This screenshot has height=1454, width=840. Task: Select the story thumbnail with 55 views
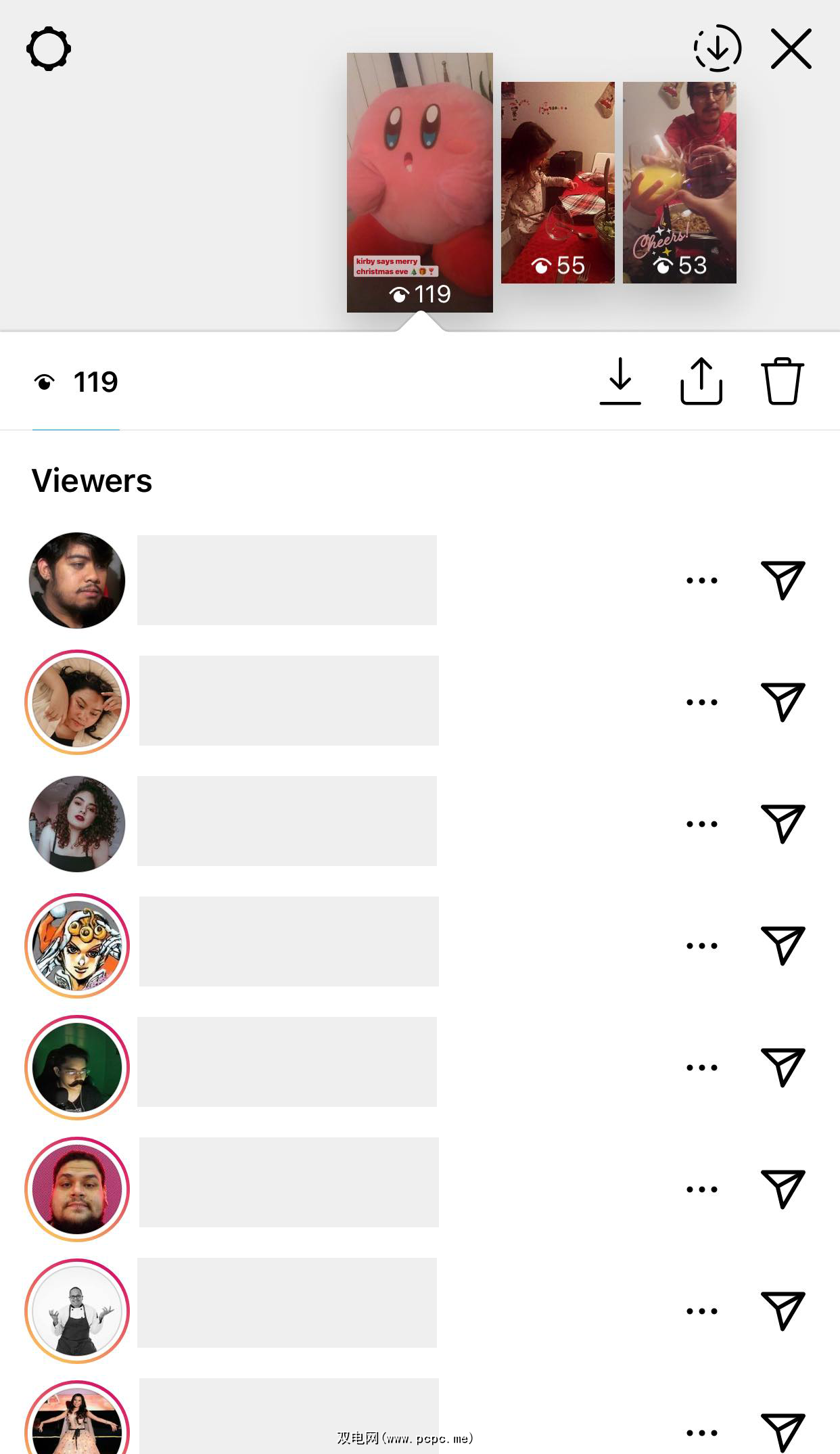(x=557, y=183)
